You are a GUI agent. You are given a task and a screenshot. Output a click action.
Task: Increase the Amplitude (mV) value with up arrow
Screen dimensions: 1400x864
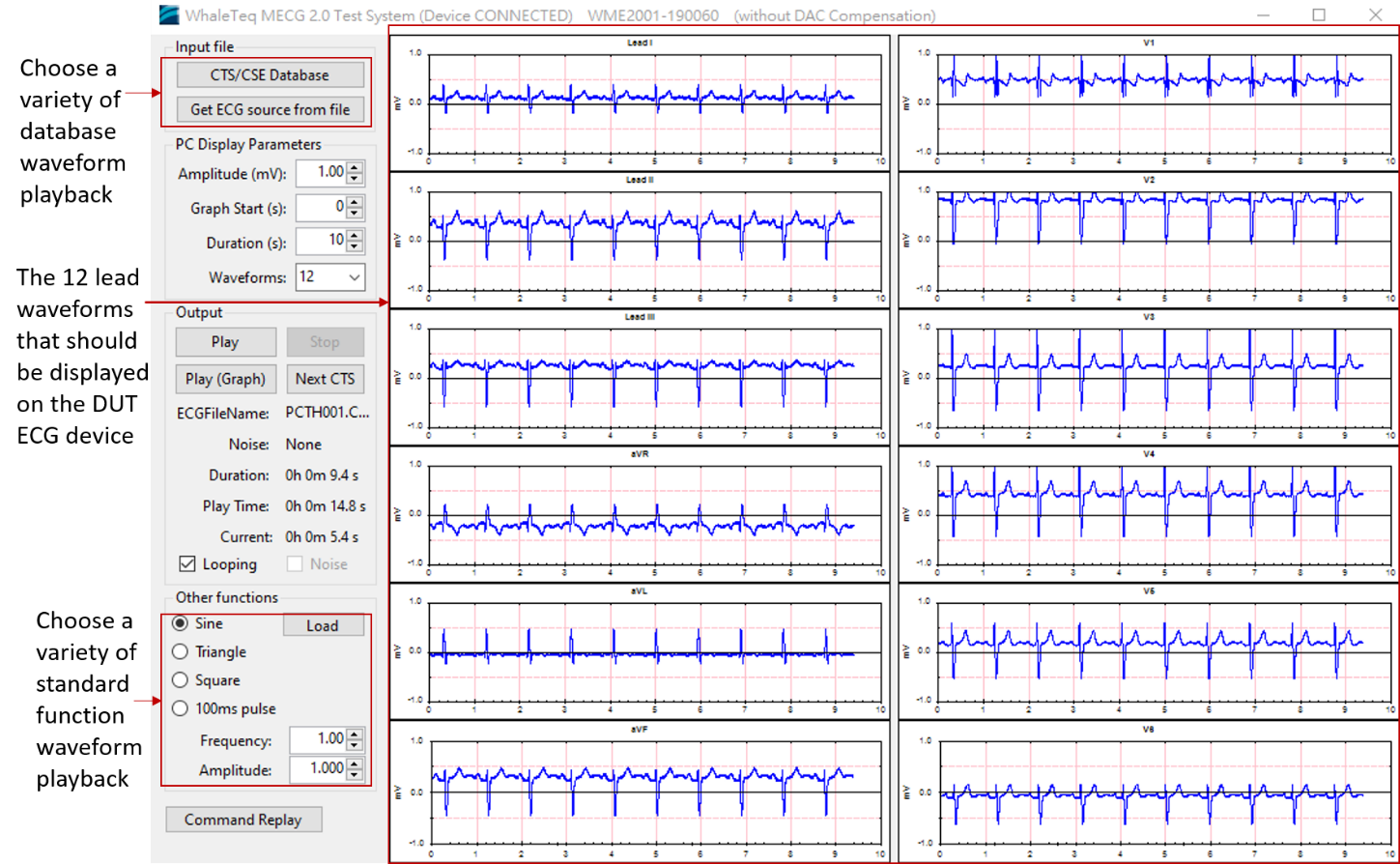coord(355,168)
